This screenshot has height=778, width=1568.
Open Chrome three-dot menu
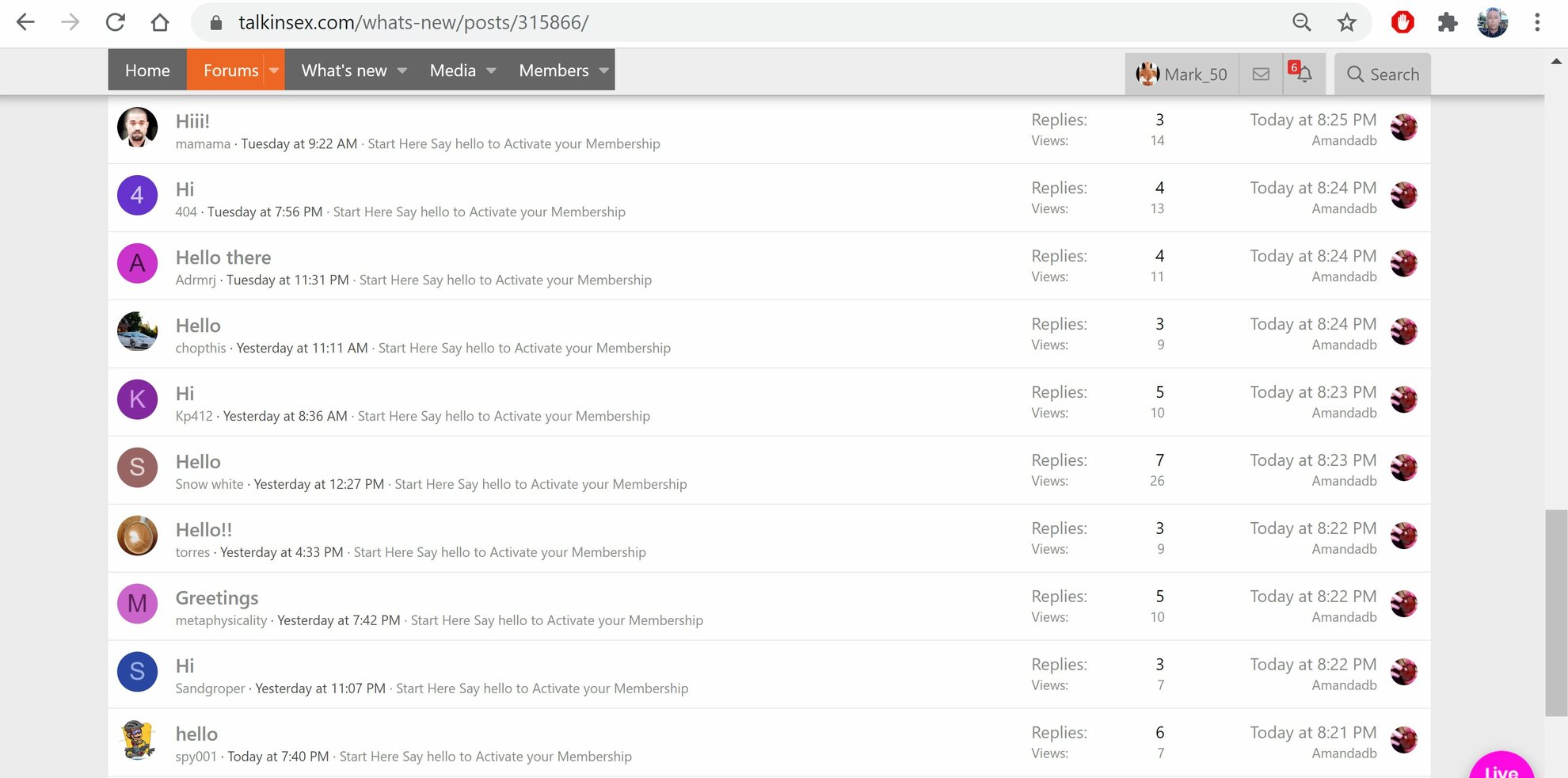pyautogui.click(x=1536, y=22)
